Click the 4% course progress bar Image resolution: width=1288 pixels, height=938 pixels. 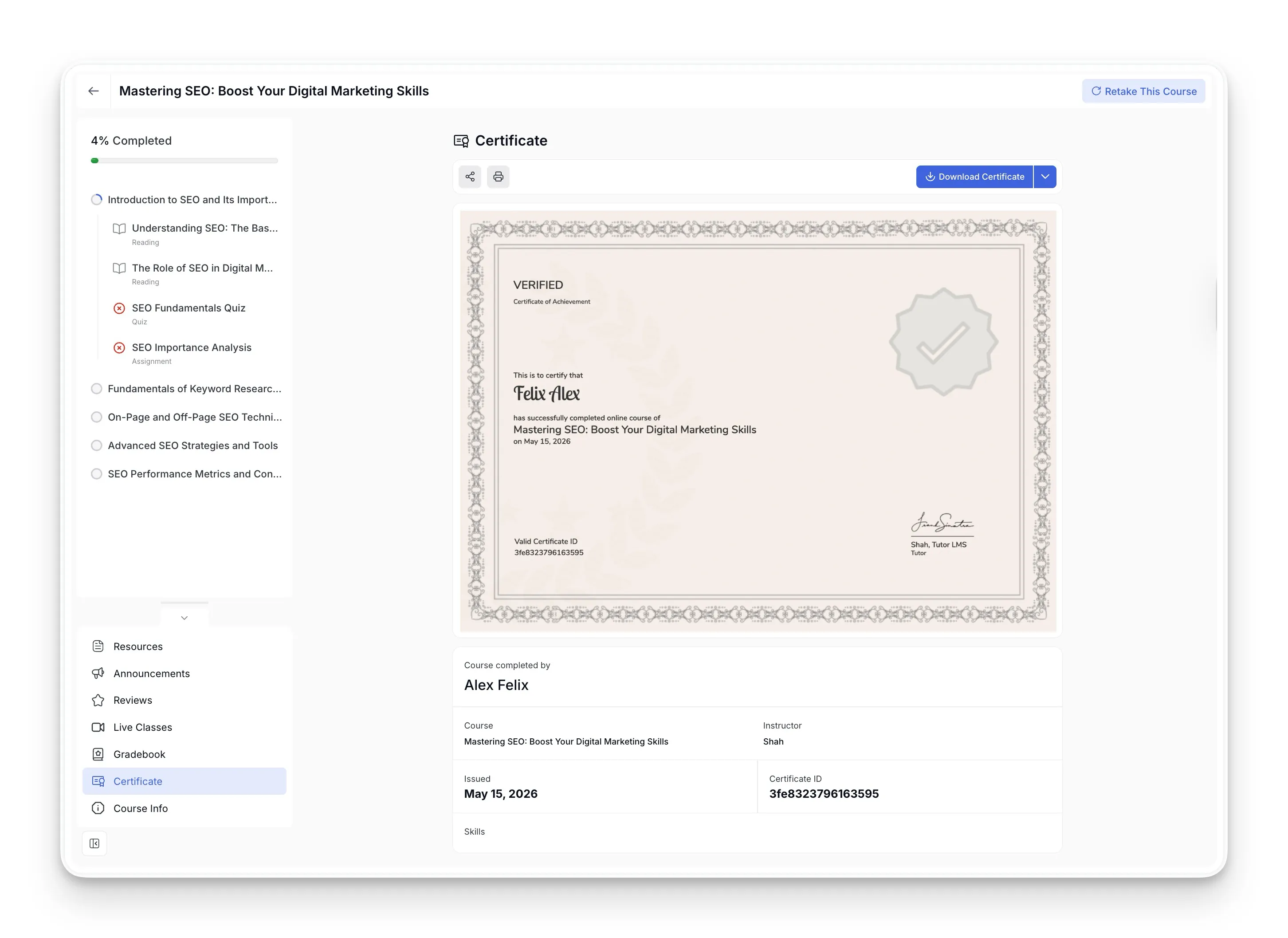pos(184,161)
